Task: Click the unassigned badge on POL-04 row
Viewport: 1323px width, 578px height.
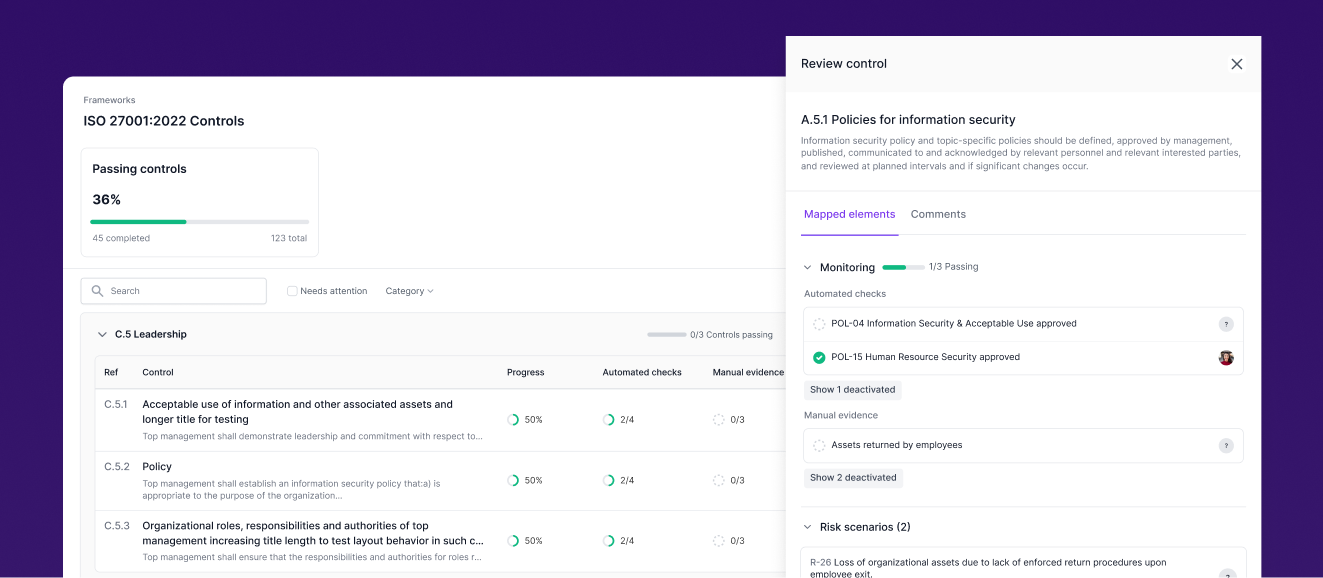Action: pyautogui.click(x=1226, y=324)
